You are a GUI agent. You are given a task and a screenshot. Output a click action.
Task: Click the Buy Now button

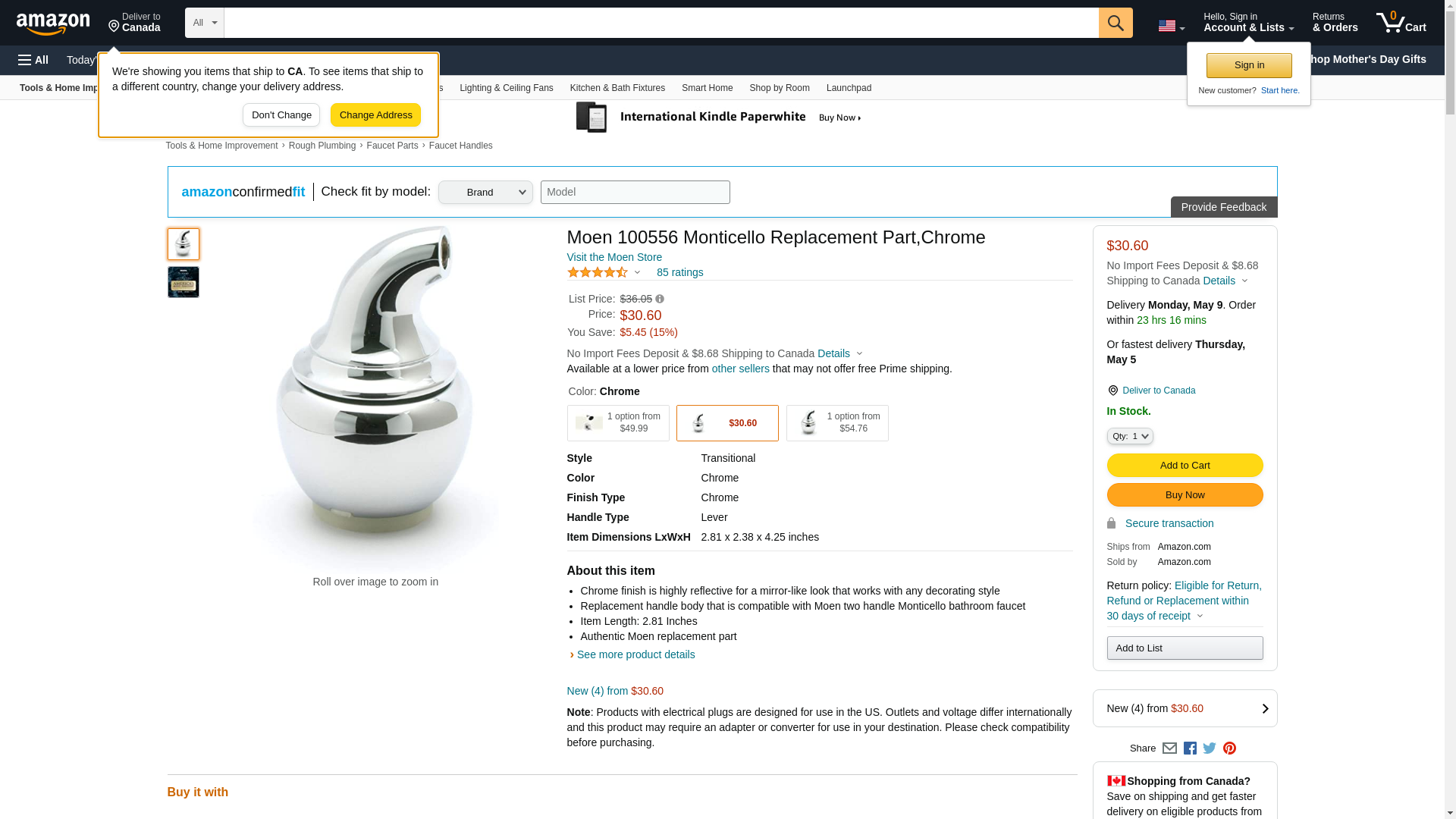tap(1185, 495)
